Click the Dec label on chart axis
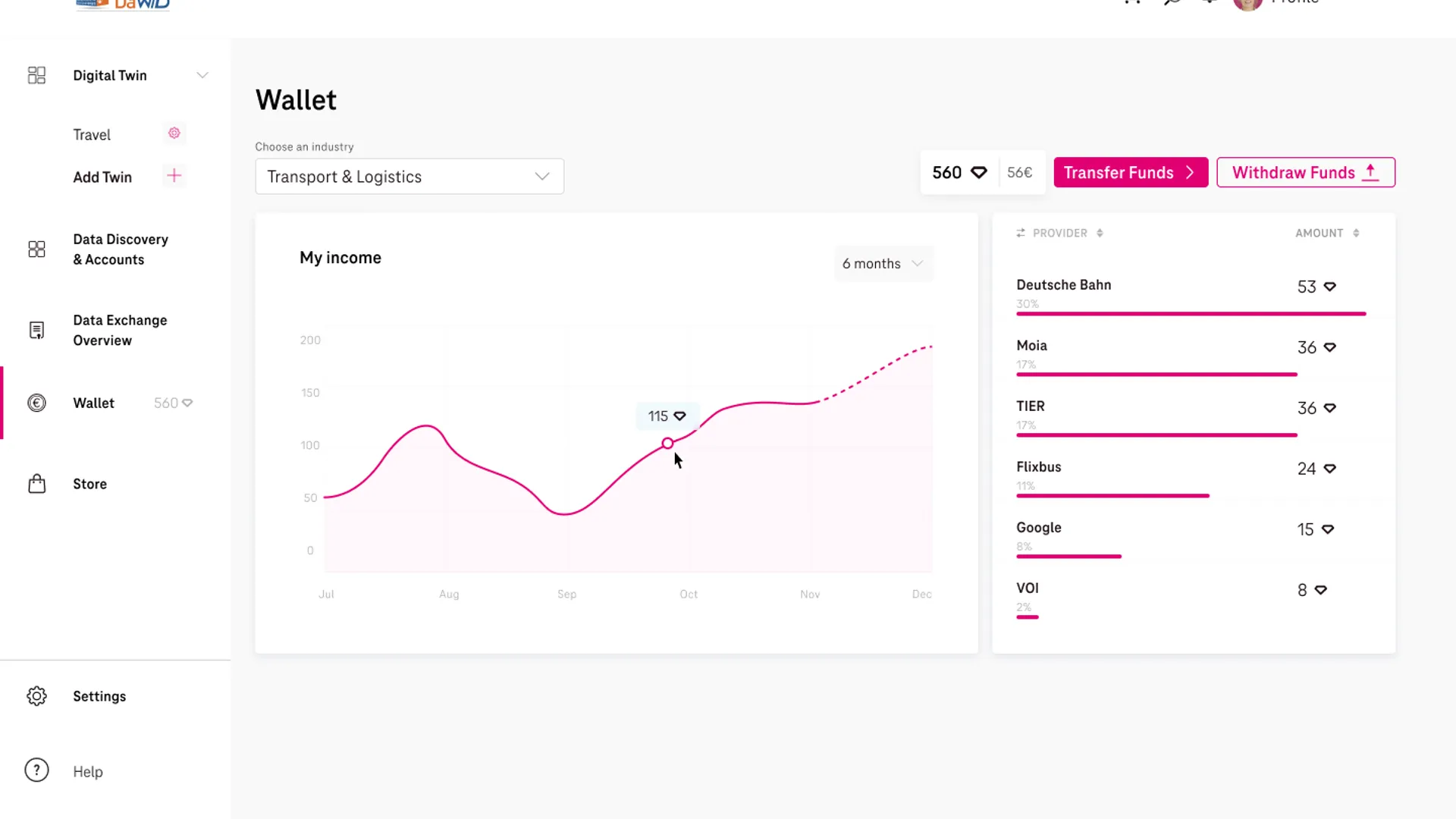This screenshot has width=1456, height=819. click(x=922, y=595)
